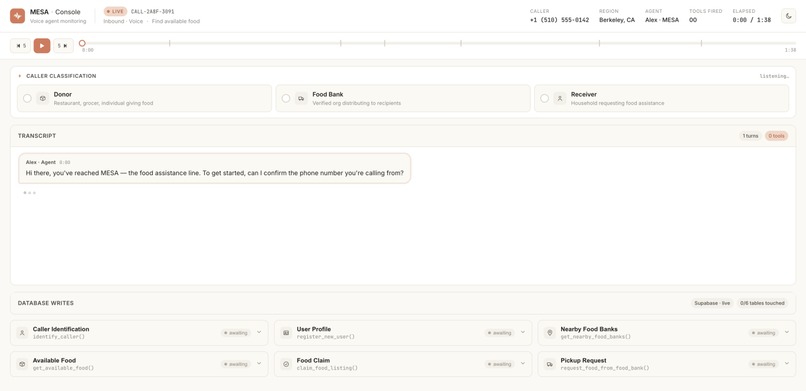Toggle dark mode with the moon icon
The image size is (806, 391).
789,16
